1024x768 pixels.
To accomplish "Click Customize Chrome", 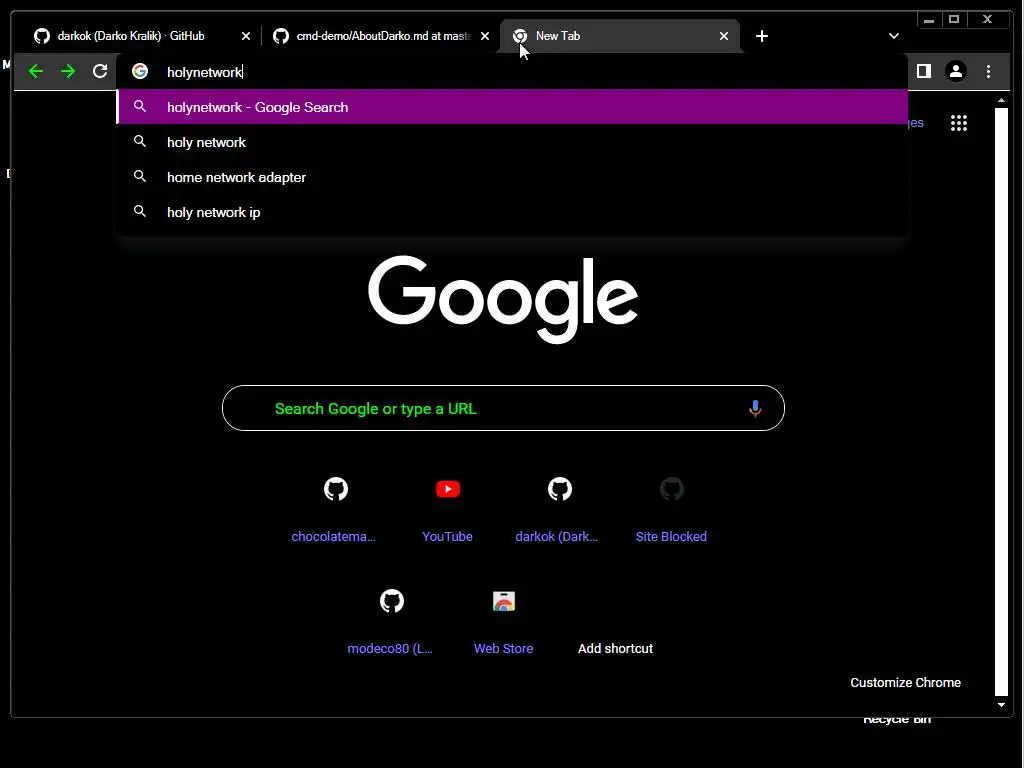I will tap(905, 682).
